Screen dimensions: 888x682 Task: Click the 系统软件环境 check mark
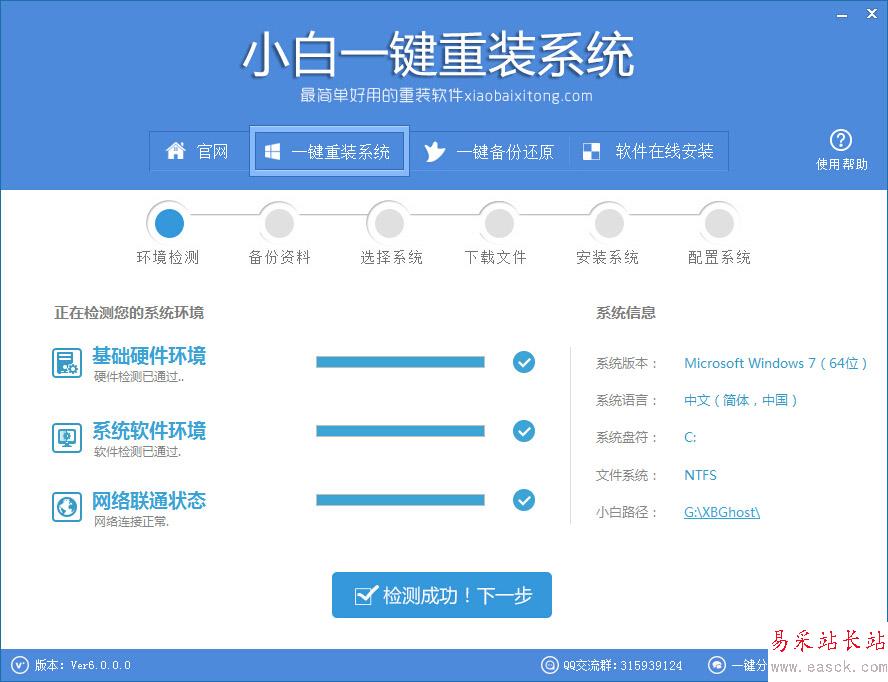point(524,431)
